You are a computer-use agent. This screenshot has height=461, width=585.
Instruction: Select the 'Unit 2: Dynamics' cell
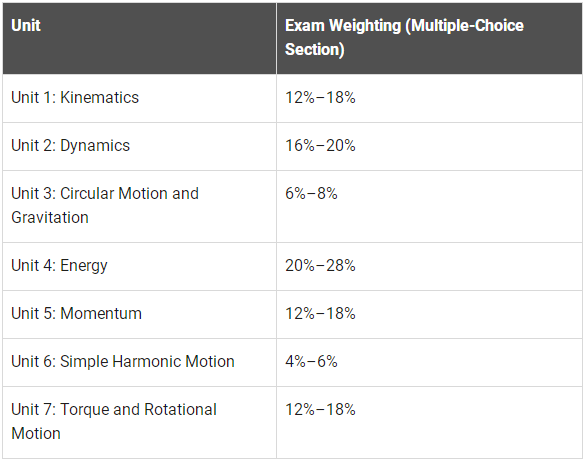click(139, 146)
